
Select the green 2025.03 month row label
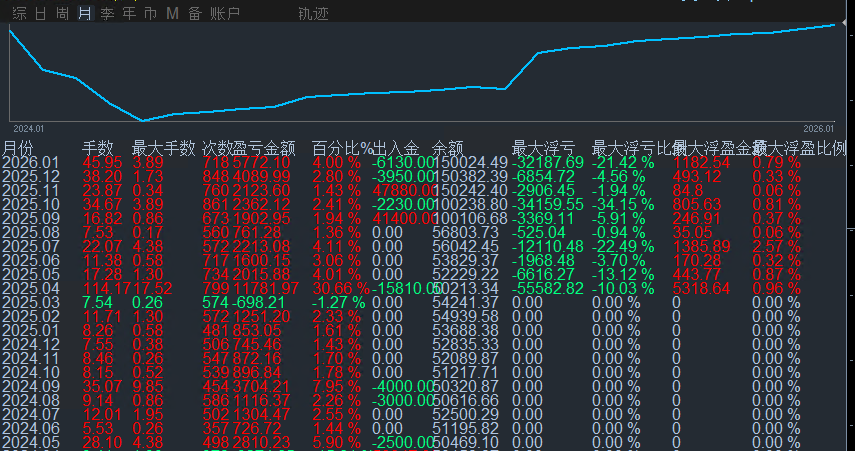tap(31, 303)
